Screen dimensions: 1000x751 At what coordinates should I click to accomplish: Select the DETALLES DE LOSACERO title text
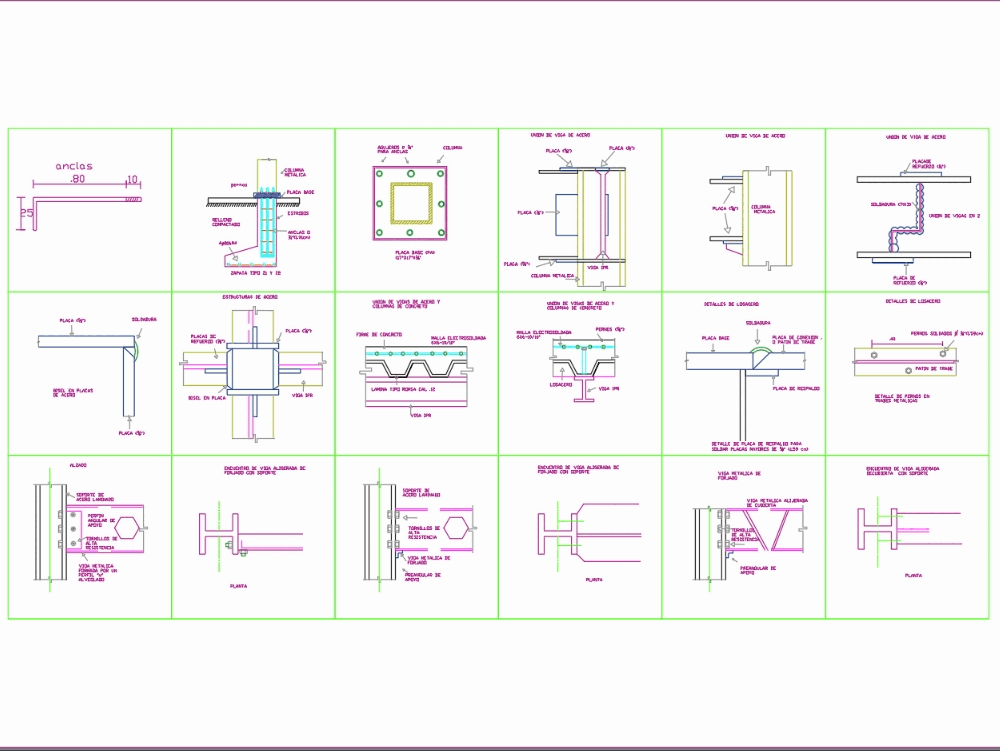pyautogui.click(x=731, y=304)
